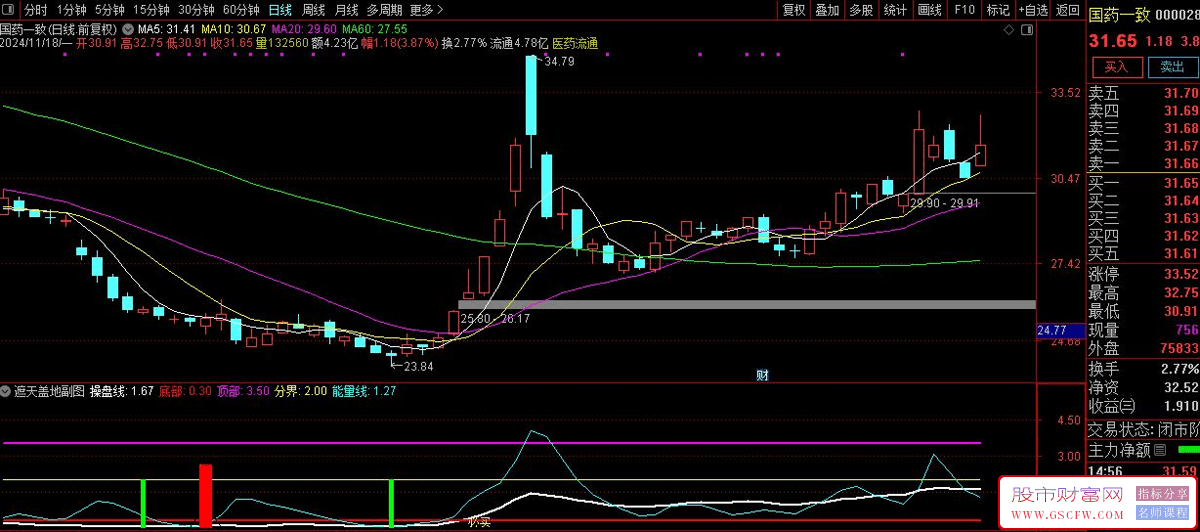Click the 财 marker on the chart
This screenshot has width=1200, height=532.
click(x=762, y=376)
